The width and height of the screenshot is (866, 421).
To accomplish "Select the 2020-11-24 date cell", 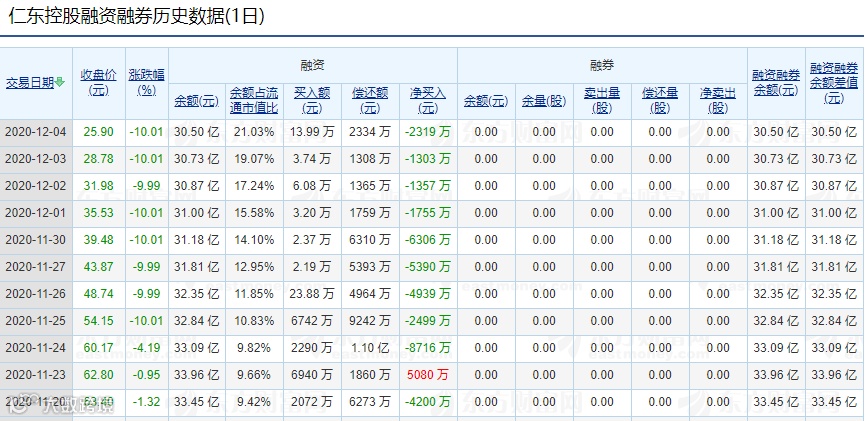I will click(x=35, y=348).
